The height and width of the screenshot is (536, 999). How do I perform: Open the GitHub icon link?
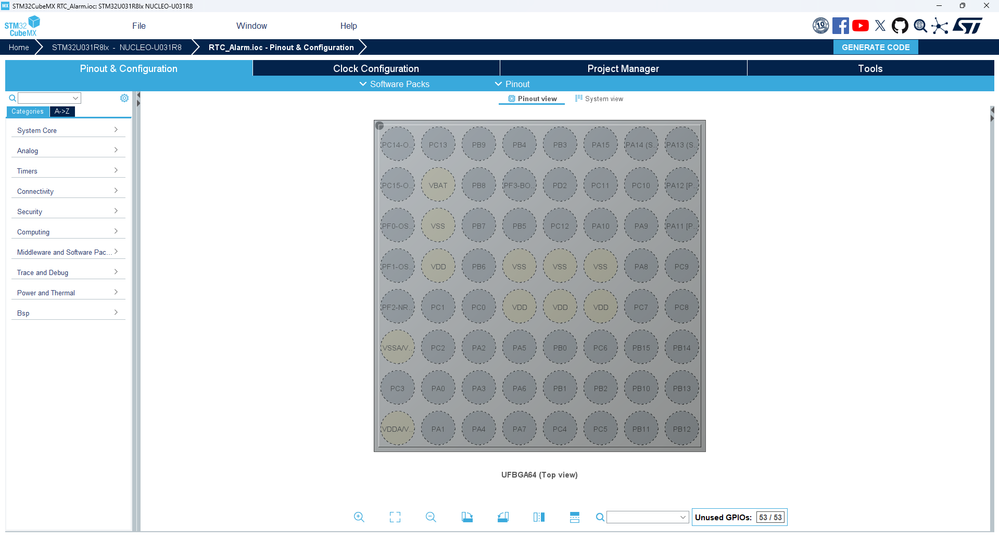point(900,25)
